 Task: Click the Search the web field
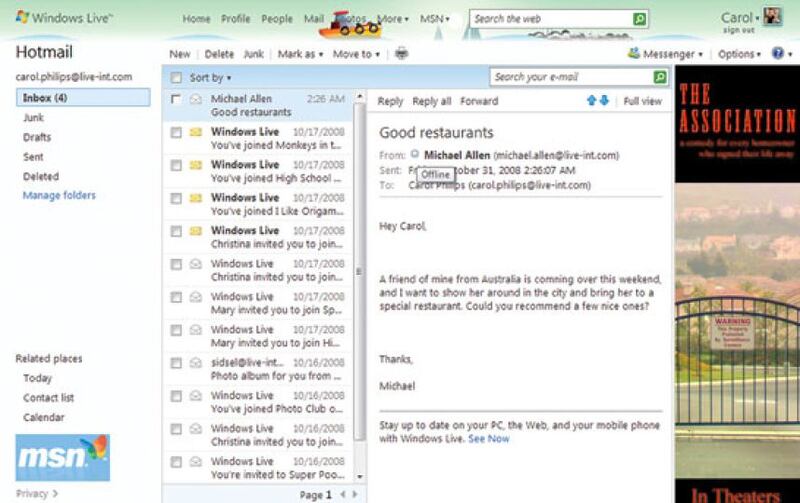[x=552, y=19]
